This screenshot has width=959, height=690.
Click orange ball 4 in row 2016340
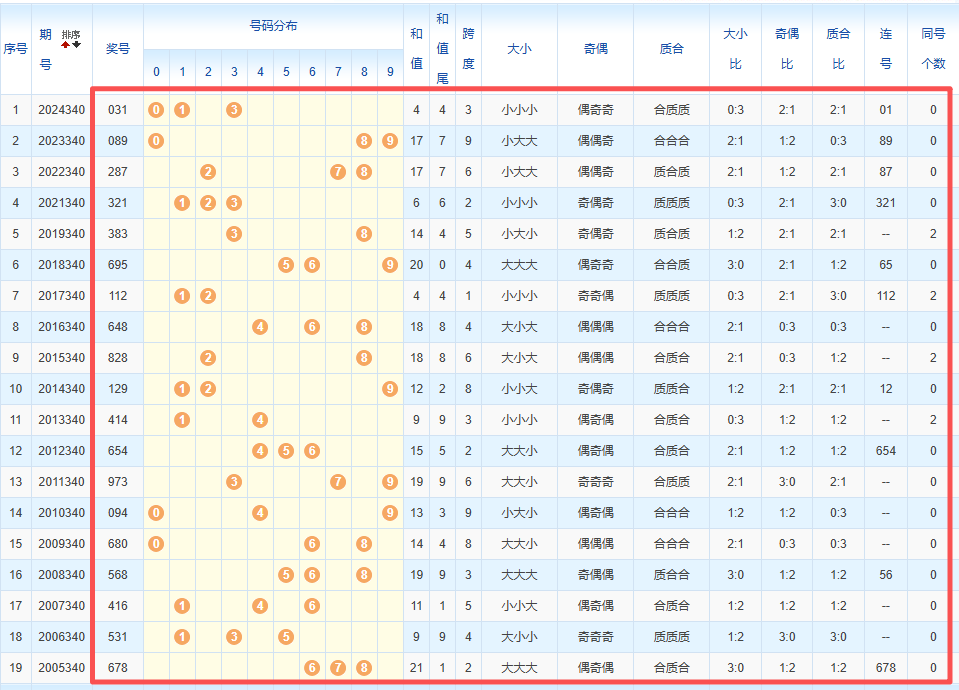click(260, 327)
